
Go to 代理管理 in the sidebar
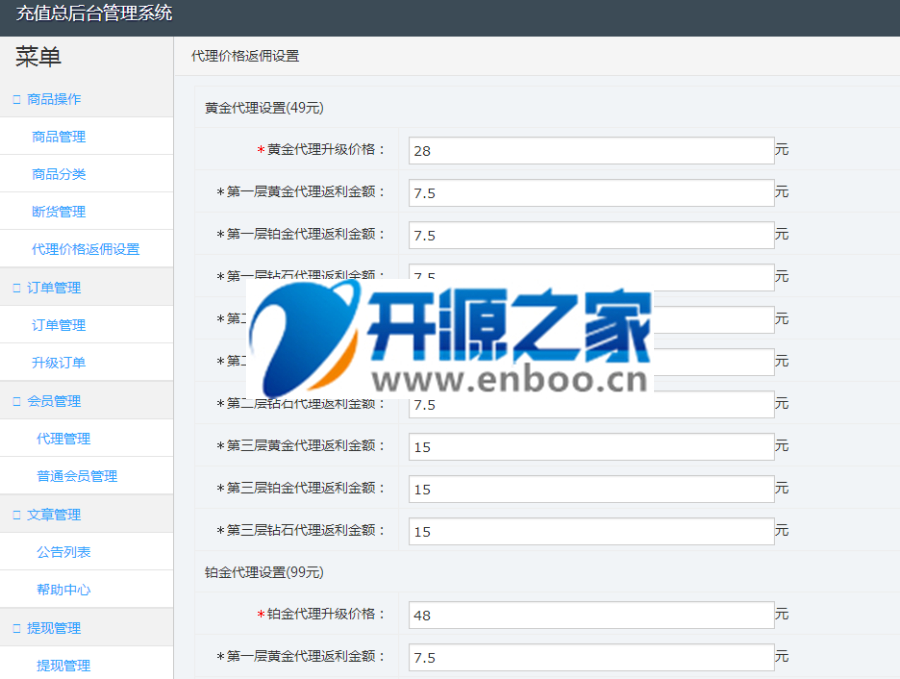pos(63,439)
